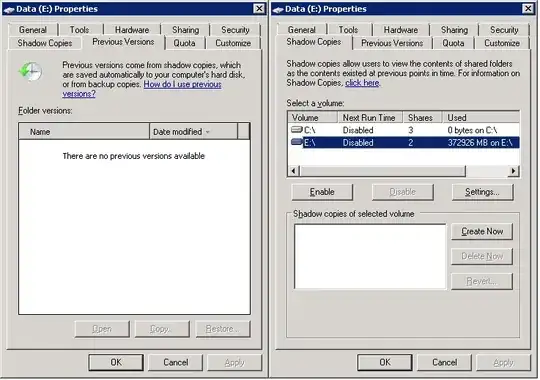Click the Delete Now button
540x380 pixels.
(482, 256)
